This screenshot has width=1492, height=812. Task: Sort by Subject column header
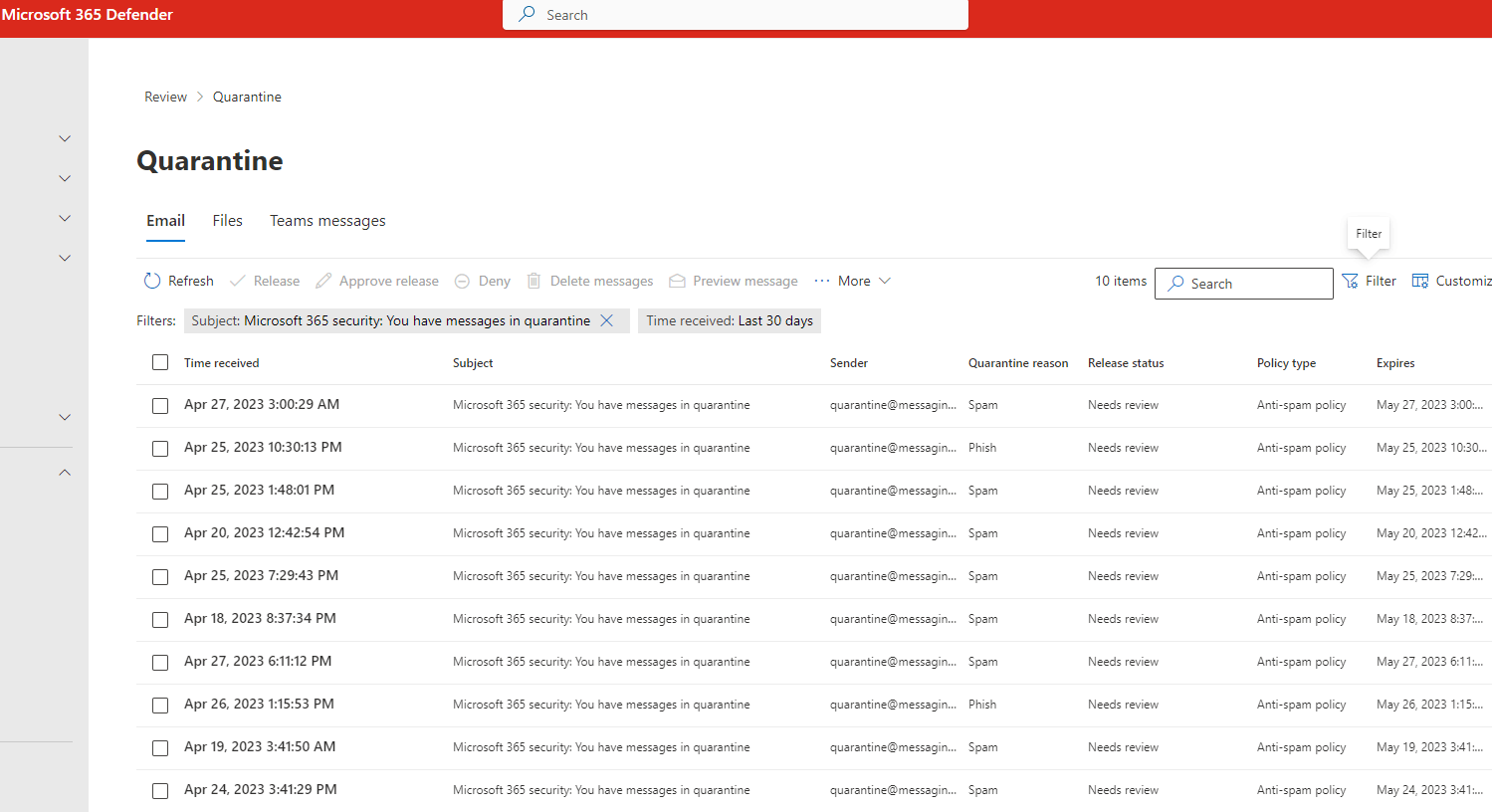[473, 363]
